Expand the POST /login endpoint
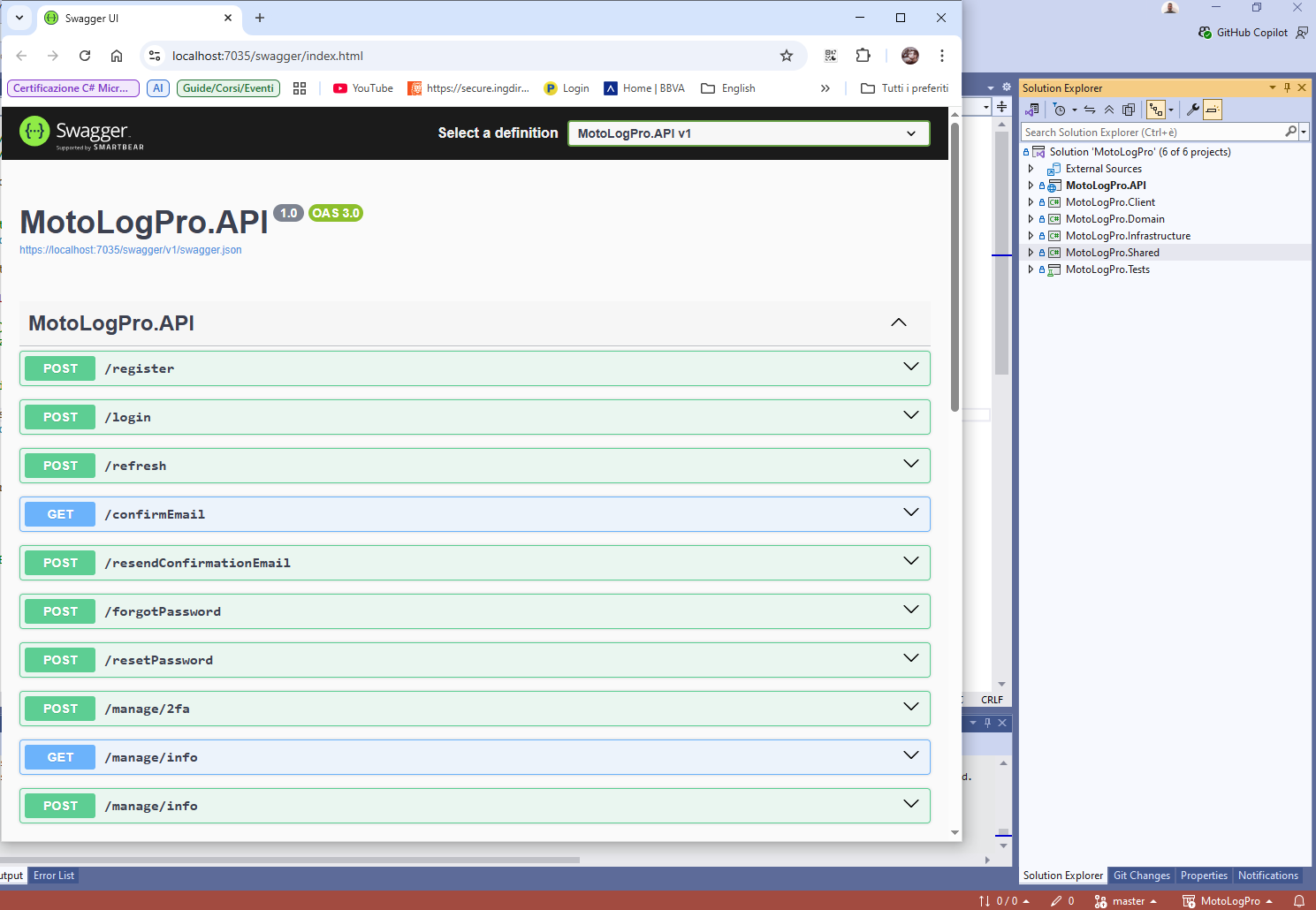Image resolution: width=1316 pixels, height=910 pixels. click(x=475, y=417)
